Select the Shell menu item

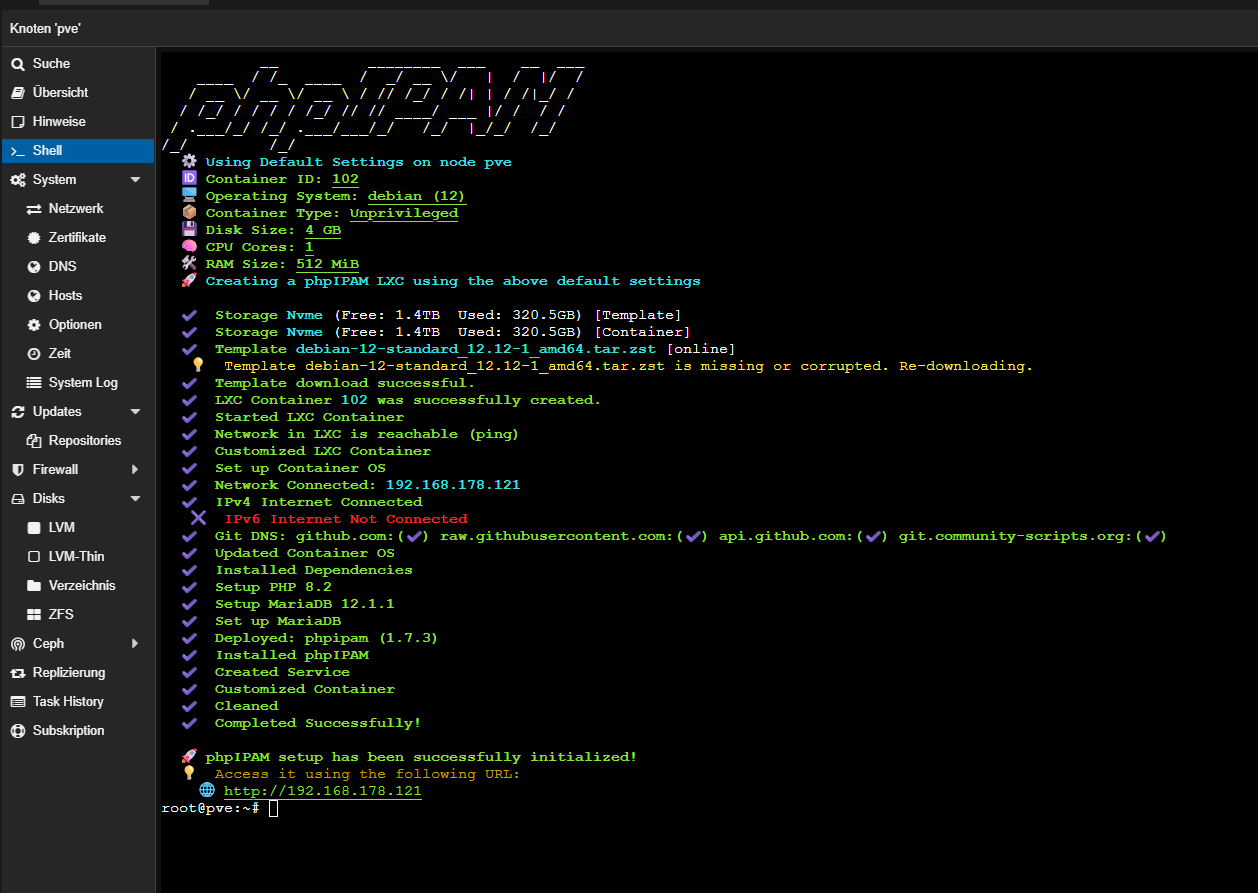[x=48, y=151]
